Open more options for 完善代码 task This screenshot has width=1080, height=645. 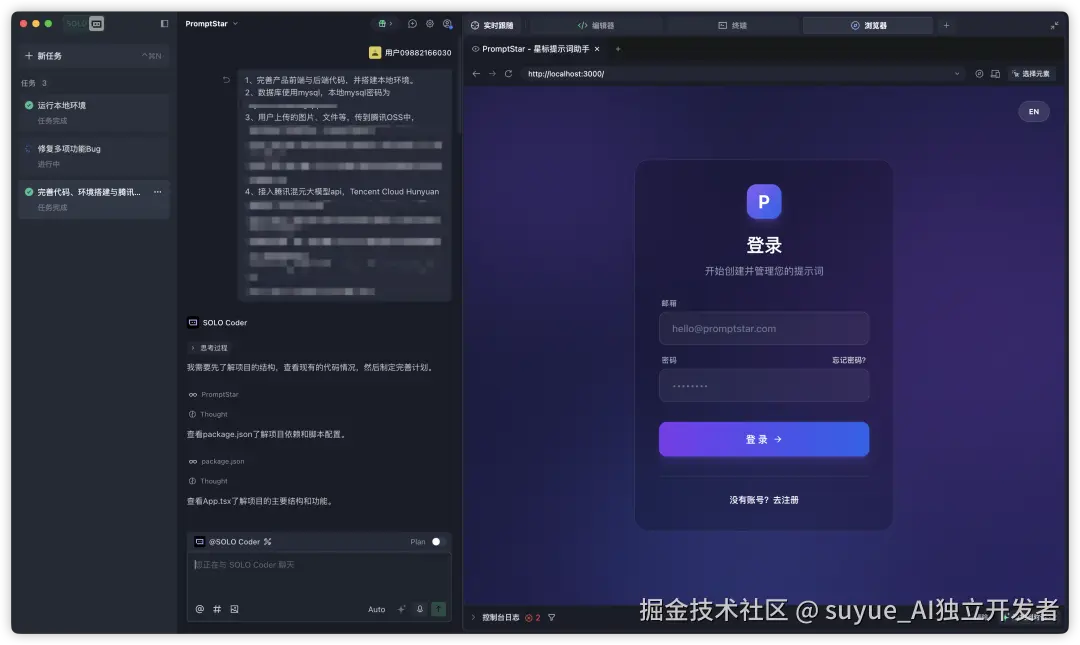[158, 192]
